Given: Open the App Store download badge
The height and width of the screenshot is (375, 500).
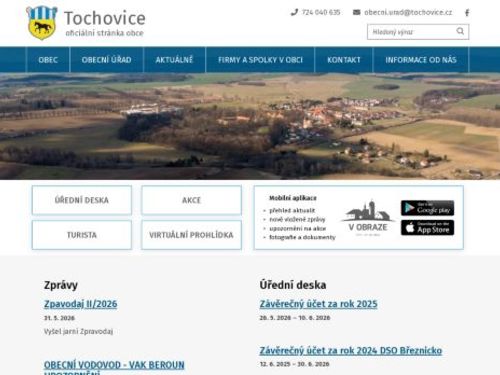Looking at the screenshot, I should pyautogui.click(x=427, y=228).
